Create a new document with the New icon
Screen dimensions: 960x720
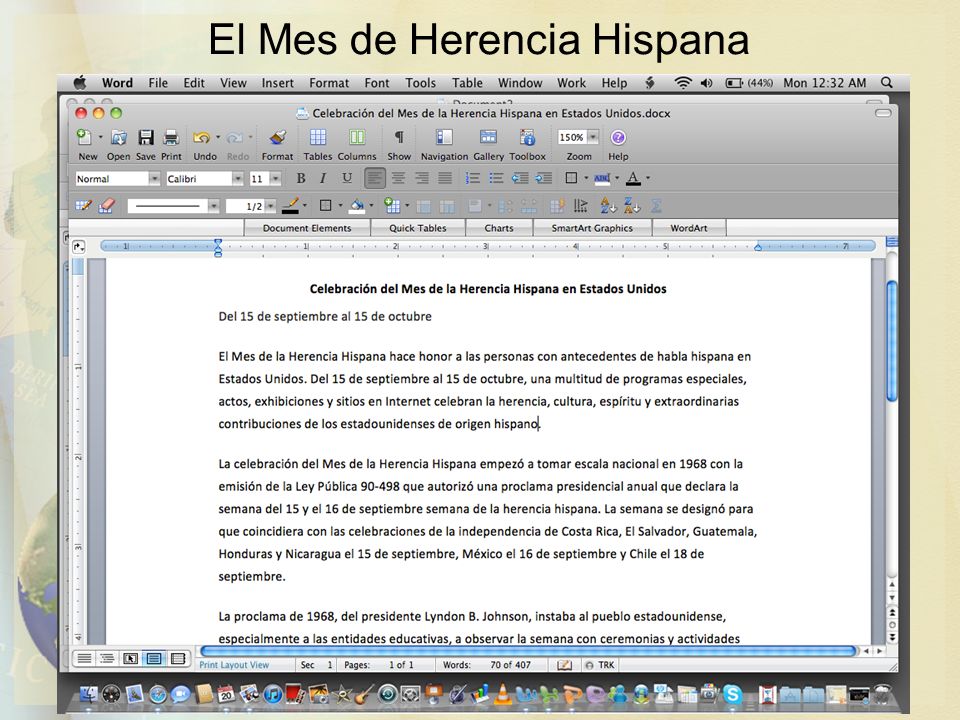click(x=84, y=138)
